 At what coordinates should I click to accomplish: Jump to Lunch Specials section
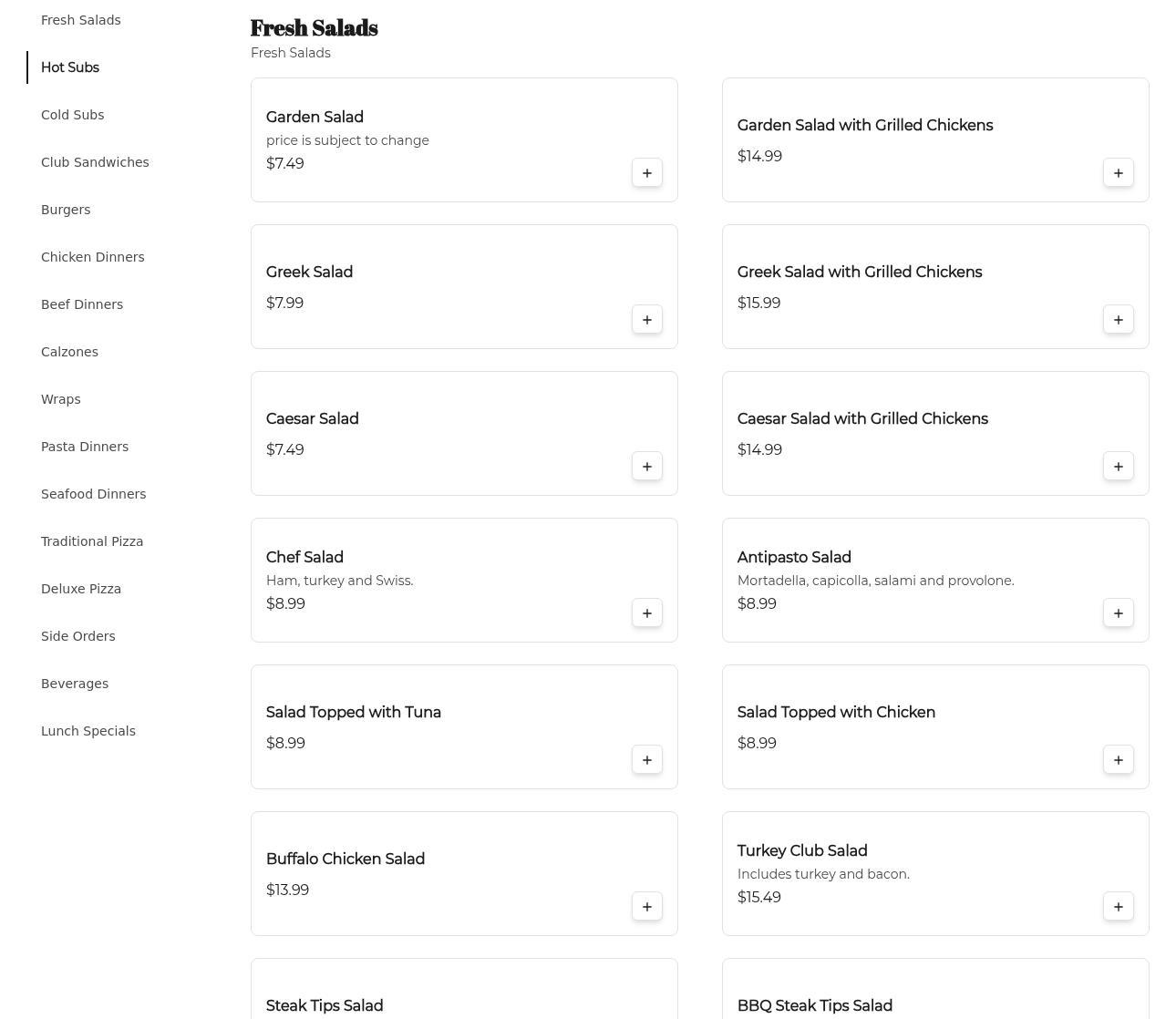coord(88,731)
